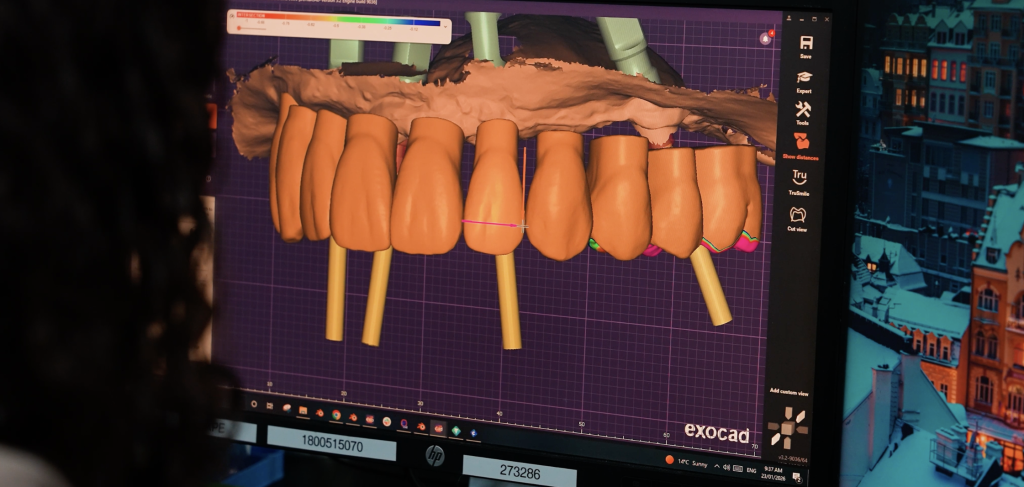Open the blue app icon at taskbar end
The height and width of the screenshot is (487, 1024).
pos(473,433)
